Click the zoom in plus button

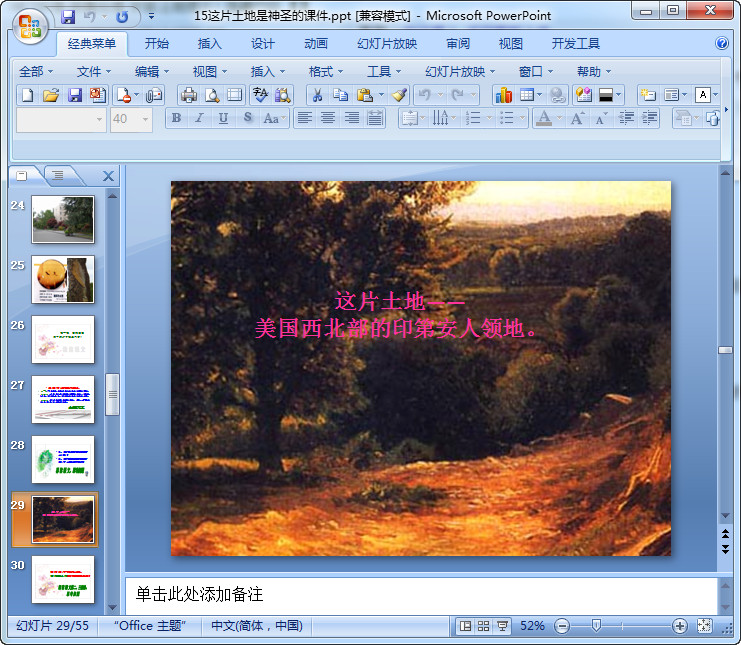(x=679, y=626)
